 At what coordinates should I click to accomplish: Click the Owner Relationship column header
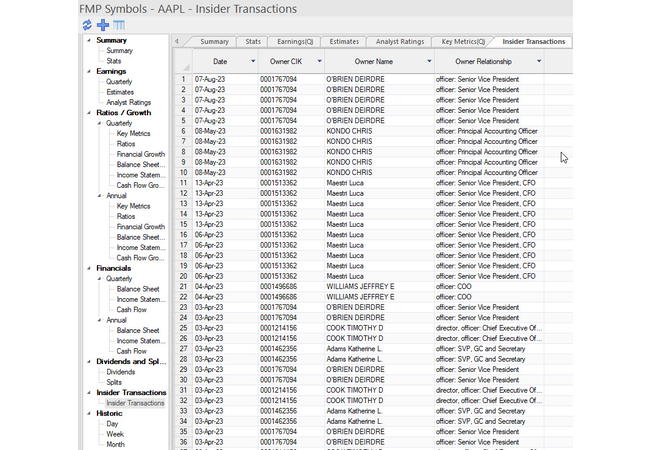click(483, 61)
